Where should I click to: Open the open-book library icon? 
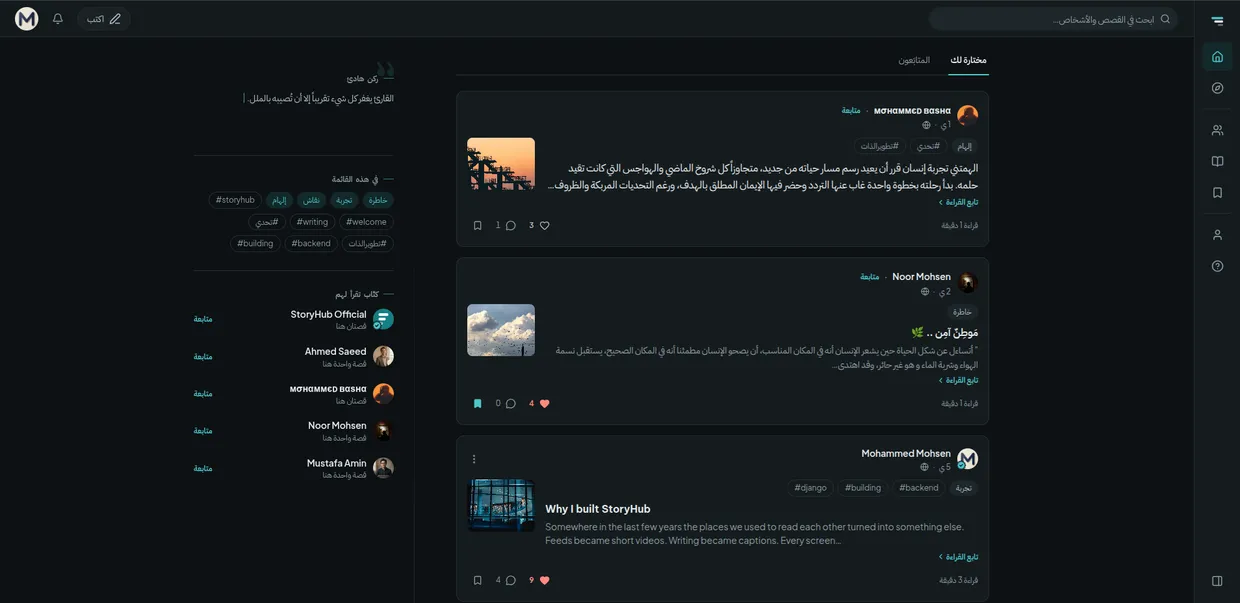click(1217, 161)
